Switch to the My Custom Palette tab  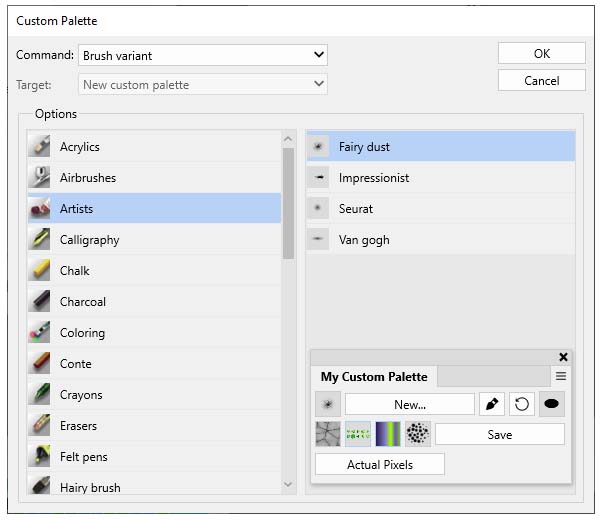click(374, 377)
